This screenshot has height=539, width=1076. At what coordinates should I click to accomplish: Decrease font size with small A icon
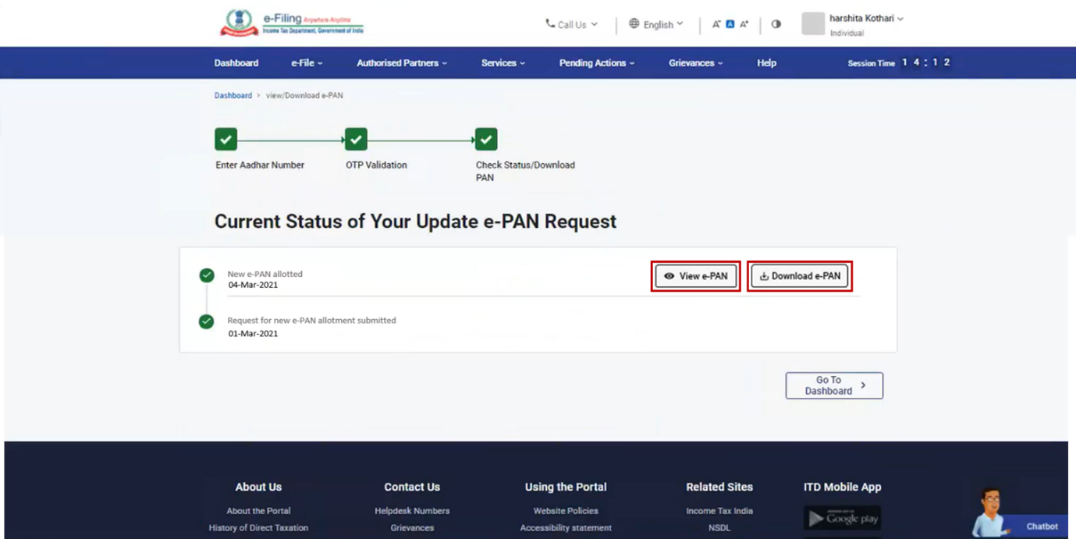(x=716, y=24)
